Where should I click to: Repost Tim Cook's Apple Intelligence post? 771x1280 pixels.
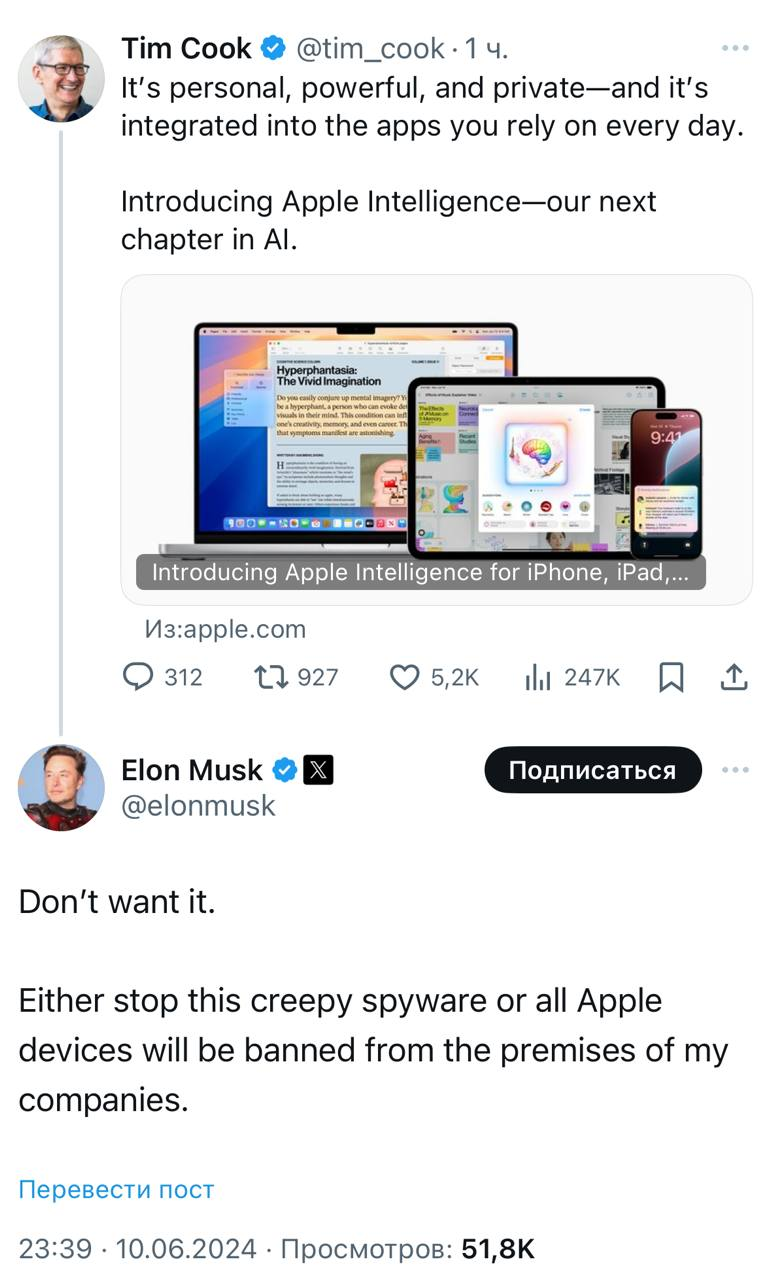268,677
